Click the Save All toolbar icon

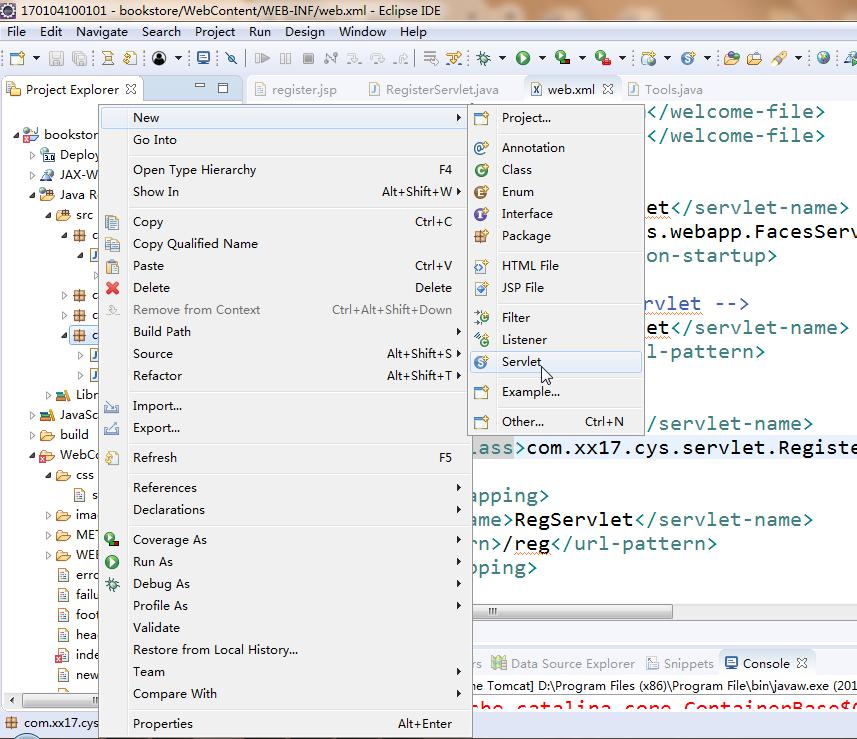[79, 58]
